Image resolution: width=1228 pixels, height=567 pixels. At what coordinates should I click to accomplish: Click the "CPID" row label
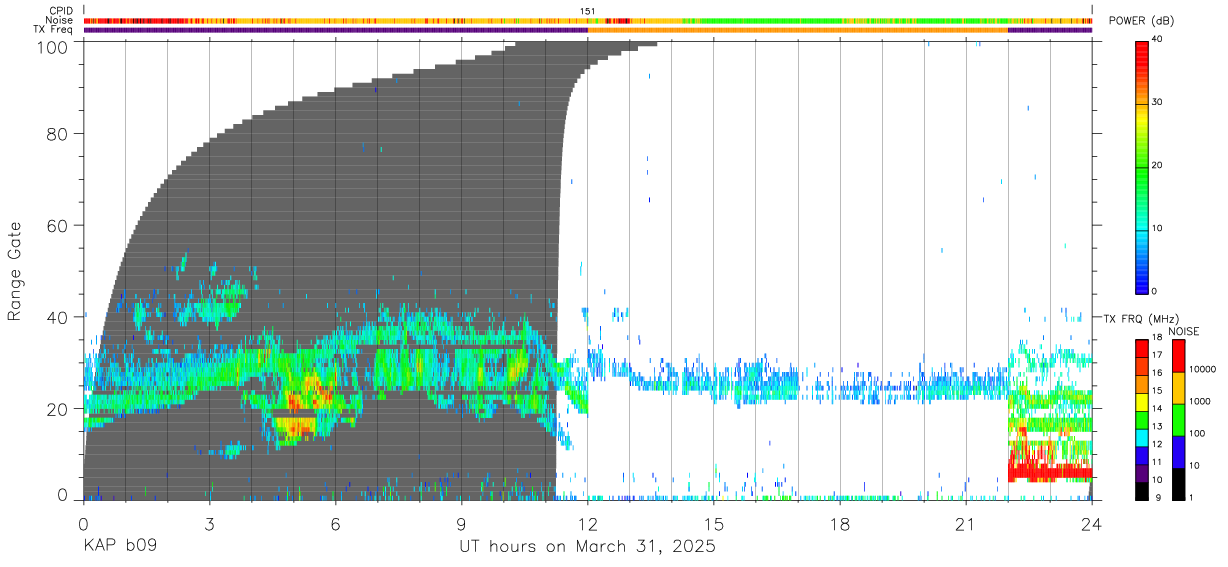(x=61, y=11)
